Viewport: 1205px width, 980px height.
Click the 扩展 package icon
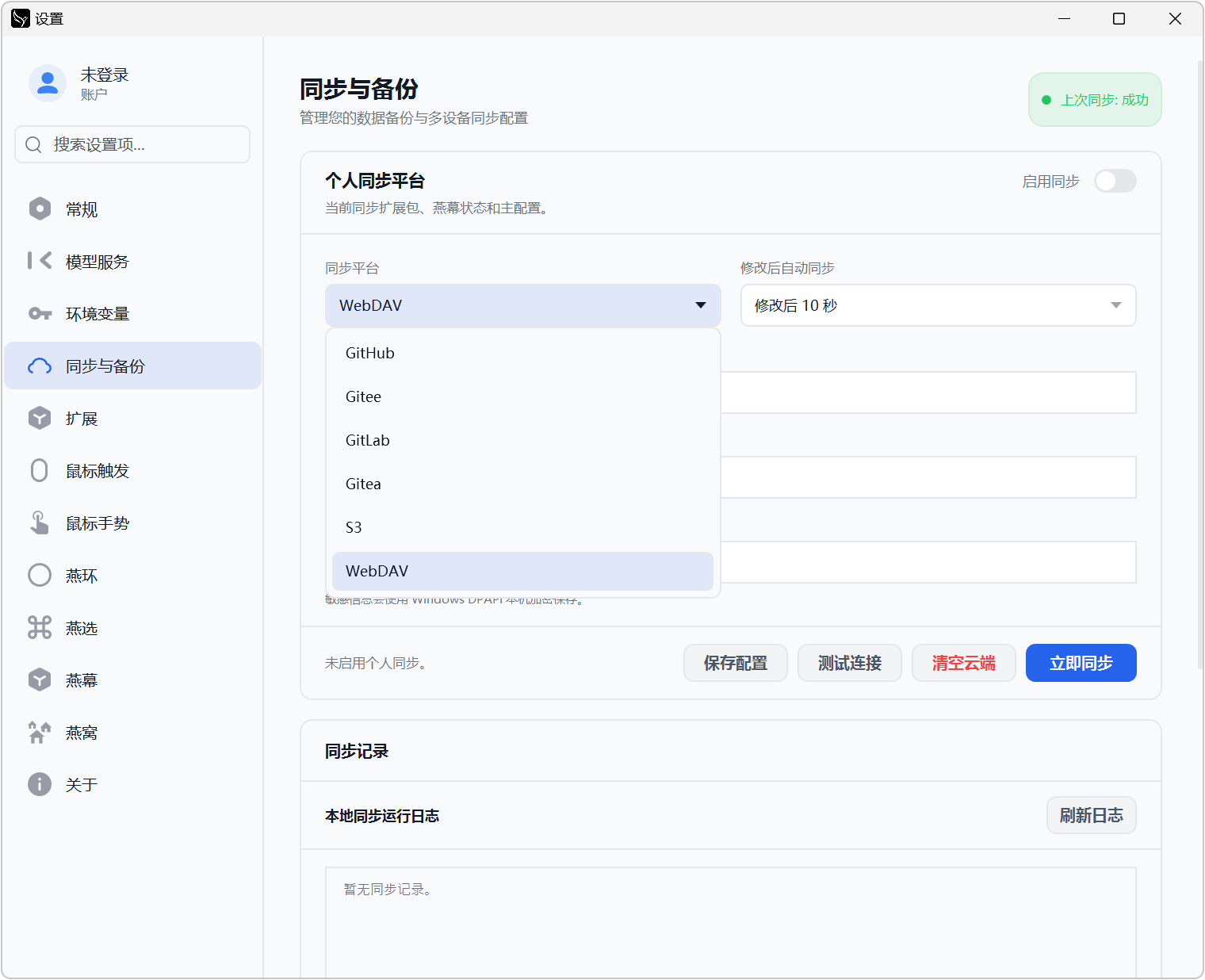[x=40, y=418]
